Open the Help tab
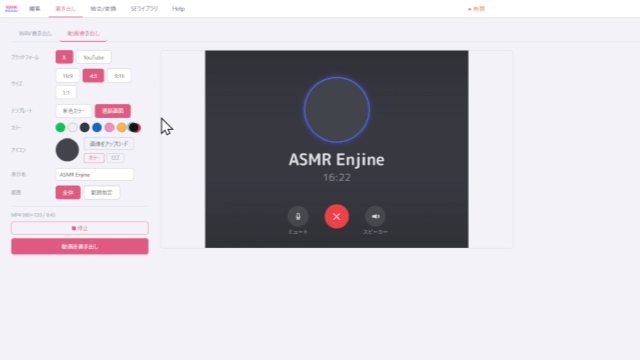The width and height of the screenshot is (640, 360). pyautogui.click(x=178, y=9)
